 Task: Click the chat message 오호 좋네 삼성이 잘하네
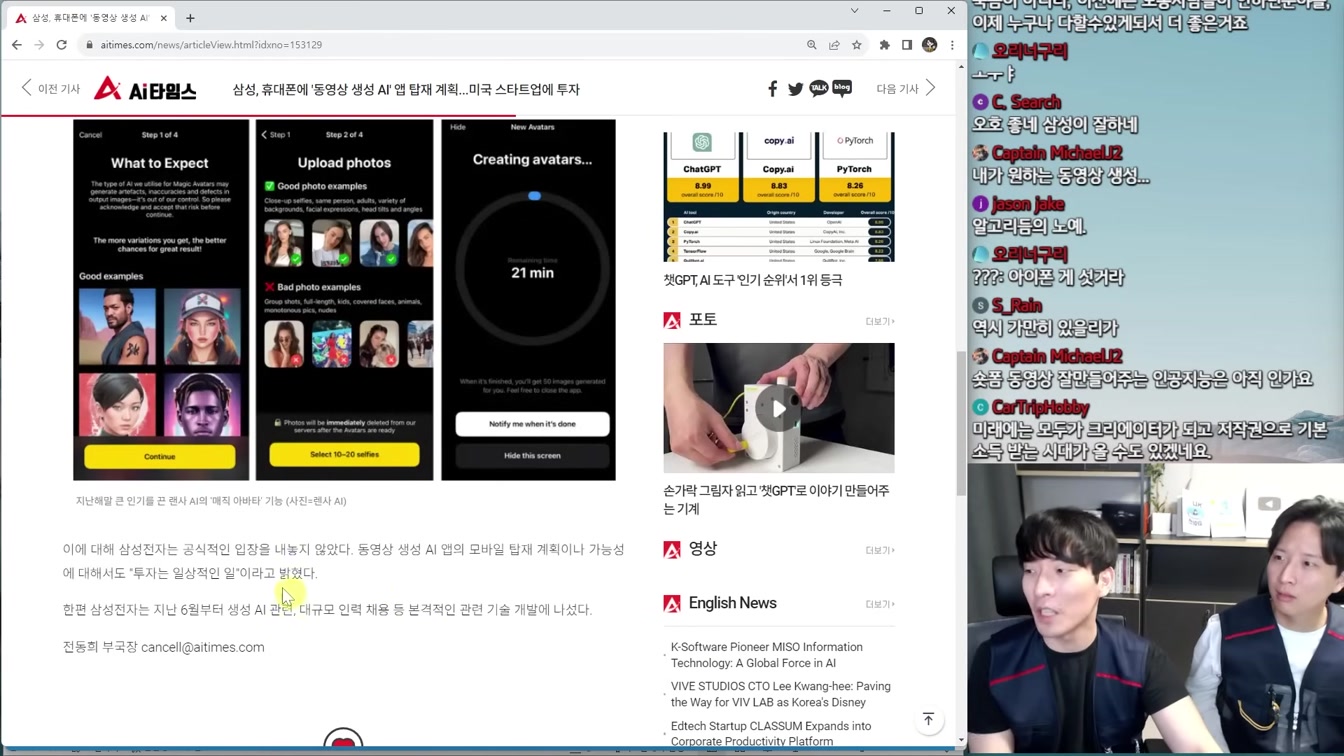1055,125
